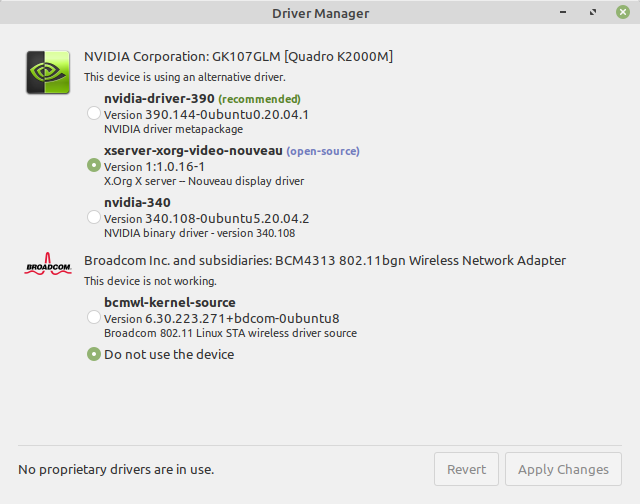This screenshot has width=640, height=504.
Task: Click the Broadcom BCM4313 device heading
Action: click(x=325, y=260)
